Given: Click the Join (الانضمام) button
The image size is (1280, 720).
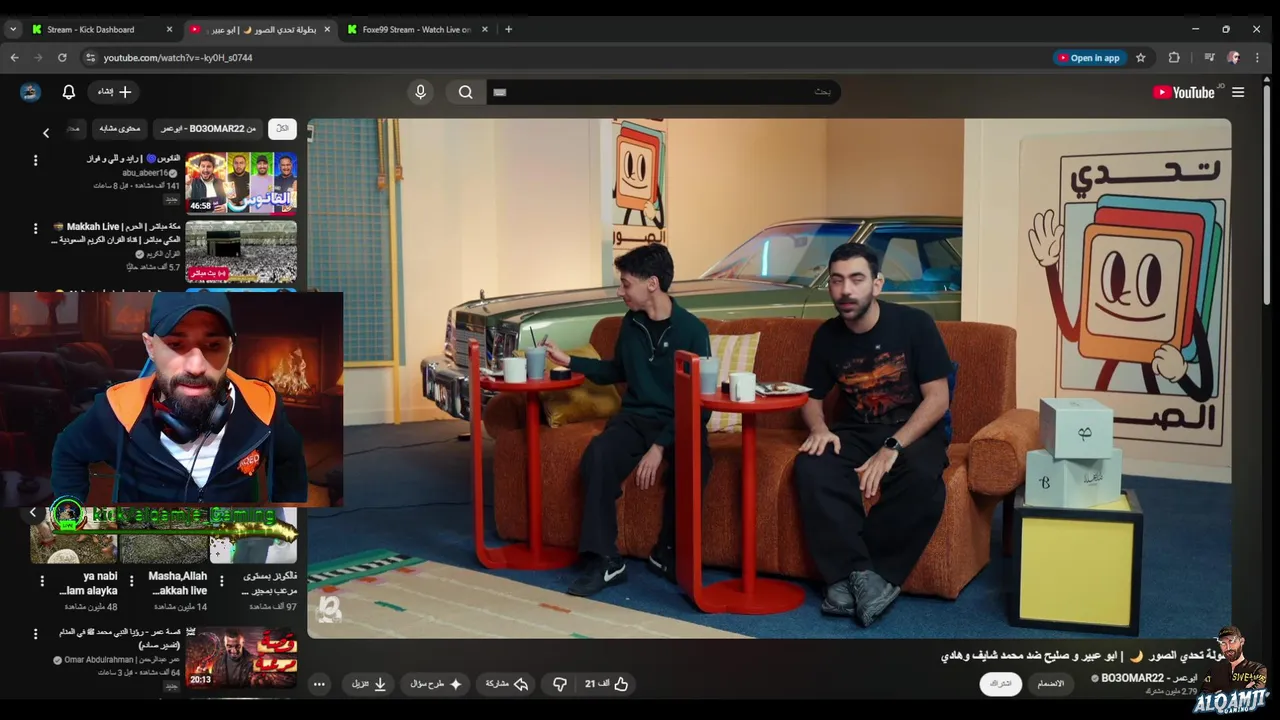Looking at the screenshot, I should coord(1051,683).
